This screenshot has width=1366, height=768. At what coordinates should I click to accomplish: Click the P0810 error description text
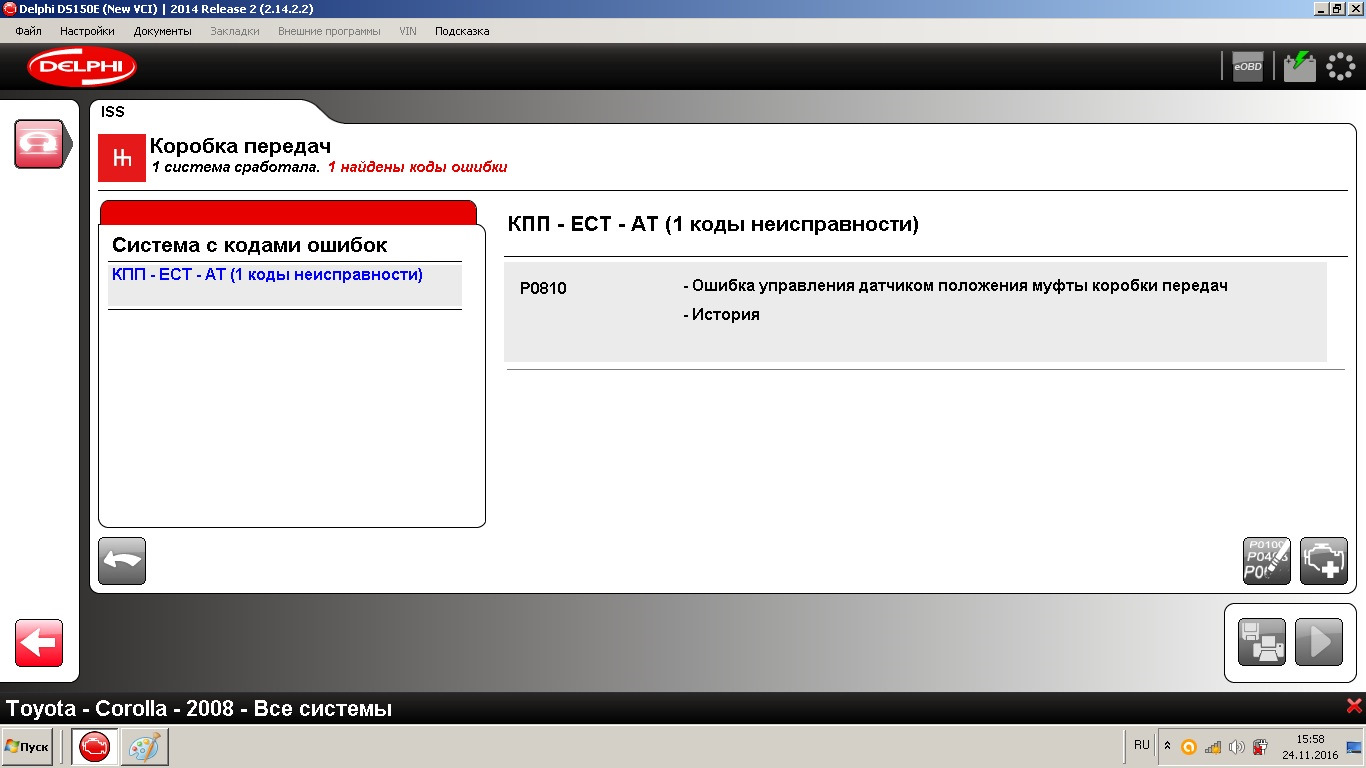(955, 286)
